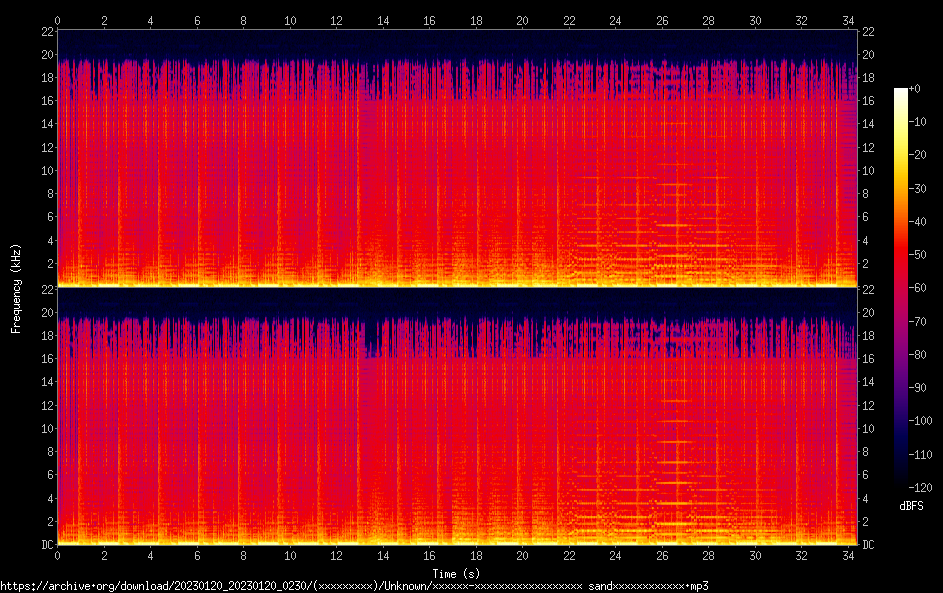This screenshot has height=593, width=943.
Task: Click the "dBFS" label below color bar
Action: click(x=911, y=506)
